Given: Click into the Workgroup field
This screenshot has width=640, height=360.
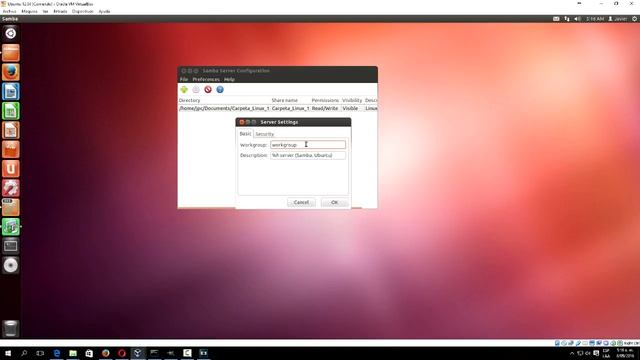Looking at the screenshot, I should (x=308, y=145).
